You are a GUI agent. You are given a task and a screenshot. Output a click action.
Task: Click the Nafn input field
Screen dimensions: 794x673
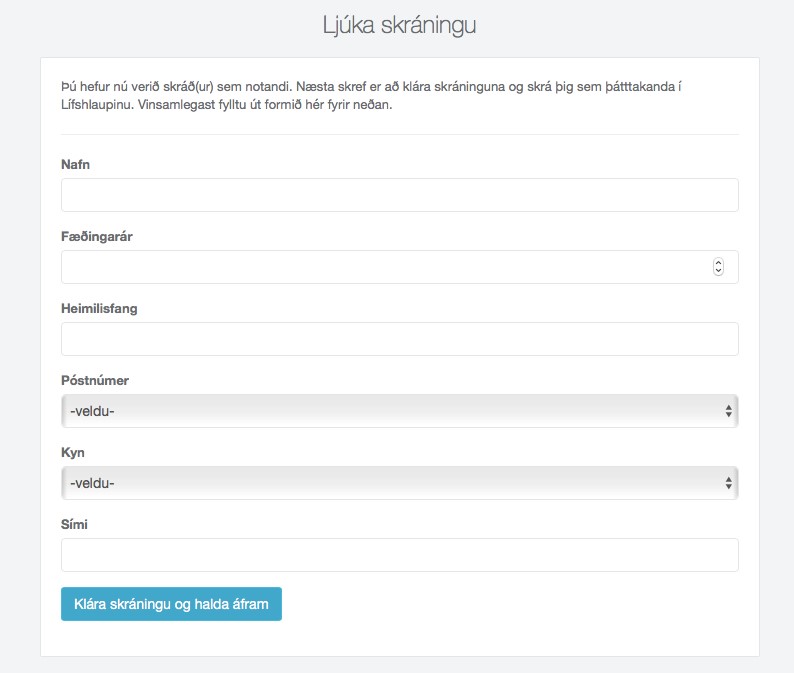(400, 195)
